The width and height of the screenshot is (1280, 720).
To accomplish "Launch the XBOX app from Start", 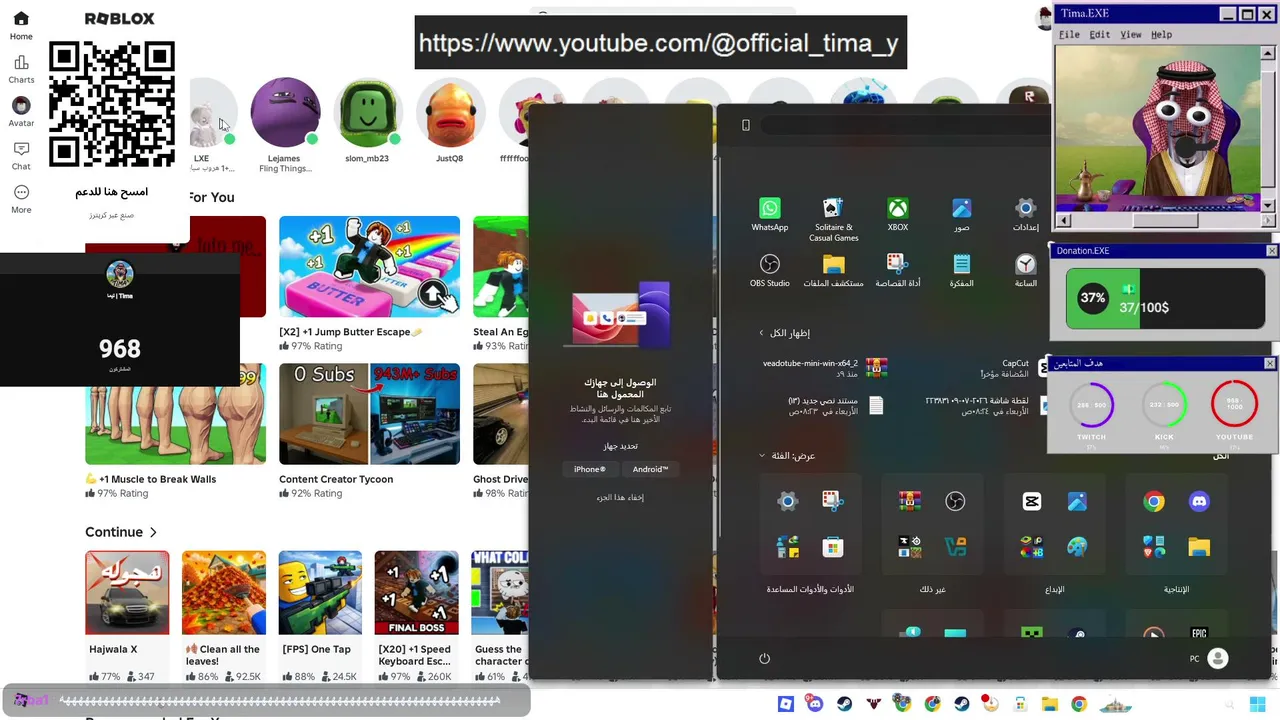I will coord(898,214).
